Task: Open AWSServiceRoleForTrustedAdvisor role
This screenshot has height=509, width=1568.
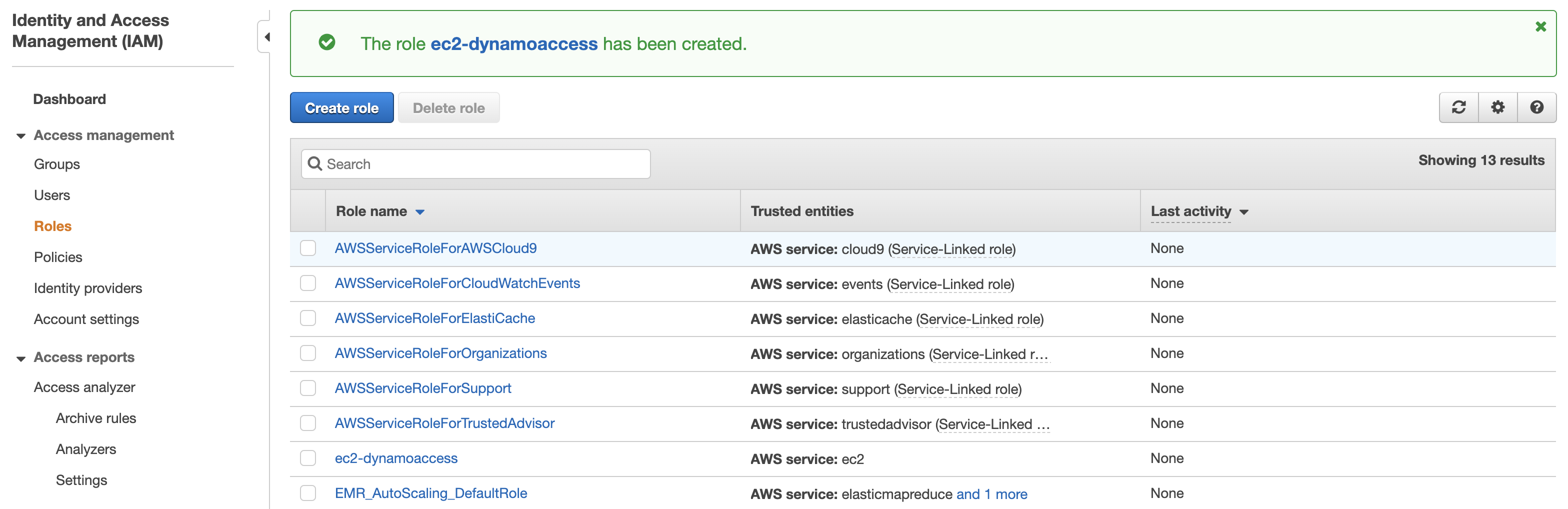Action: (x=444, y=423)
